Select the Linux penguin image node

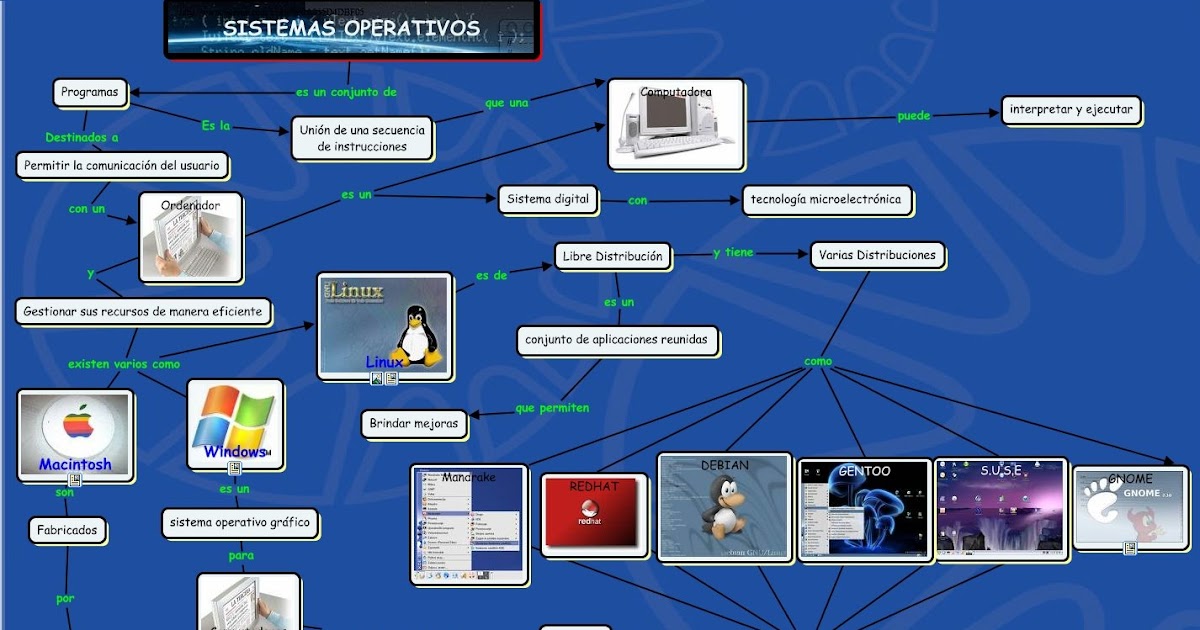coord(384,325)
